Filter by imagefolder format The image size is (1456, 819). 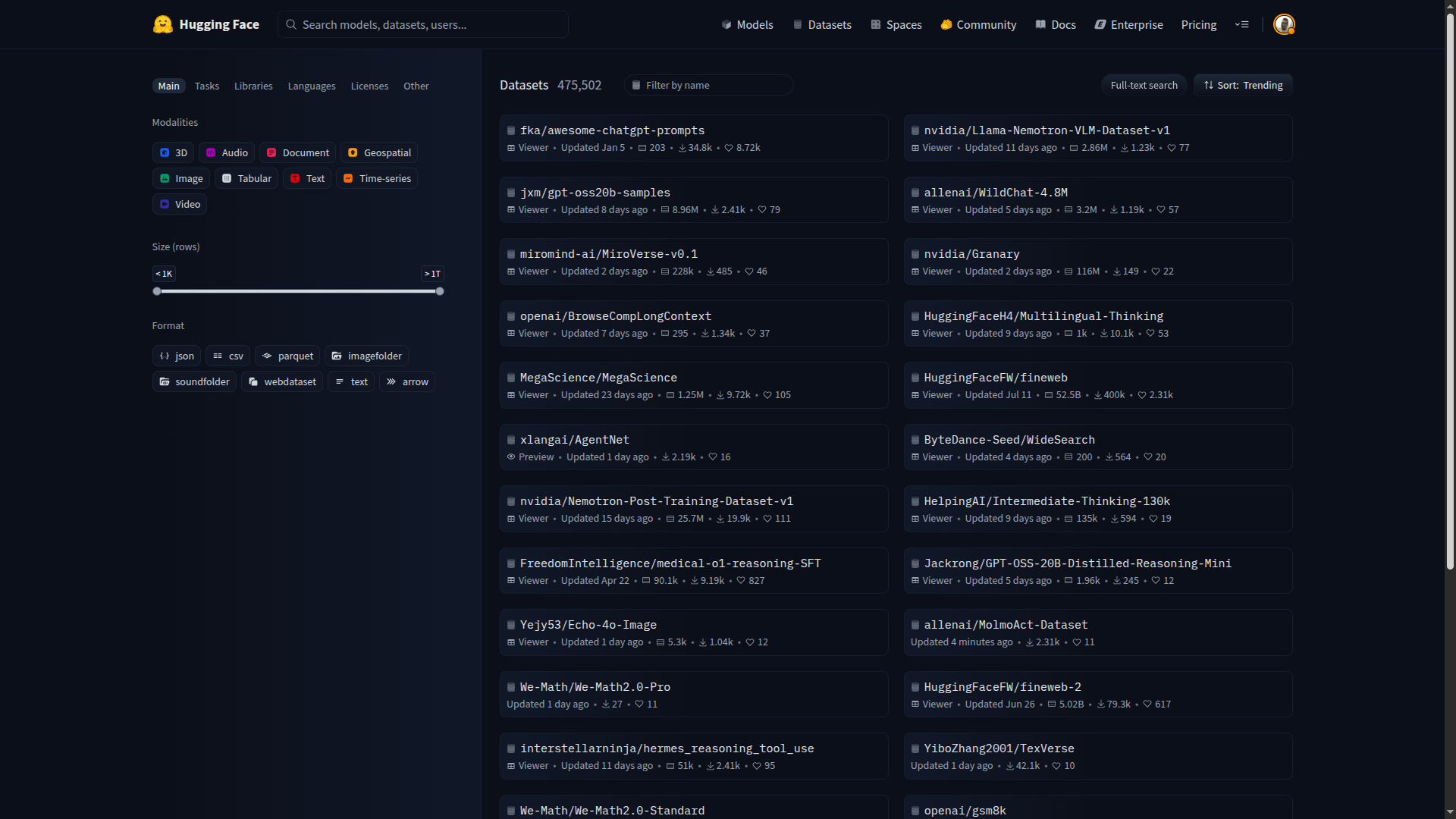(367, 356)
